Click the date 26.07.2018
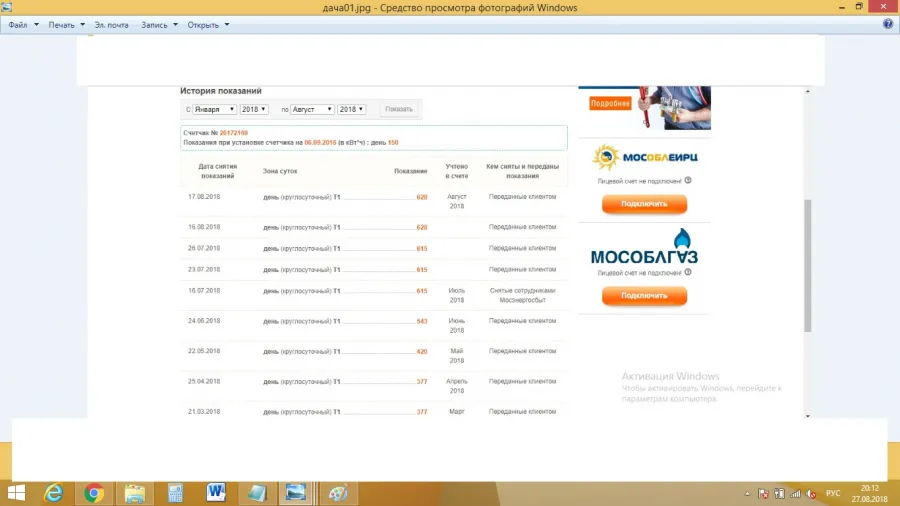This screenshot has width=900, height=506. click(x=204, y=248)
